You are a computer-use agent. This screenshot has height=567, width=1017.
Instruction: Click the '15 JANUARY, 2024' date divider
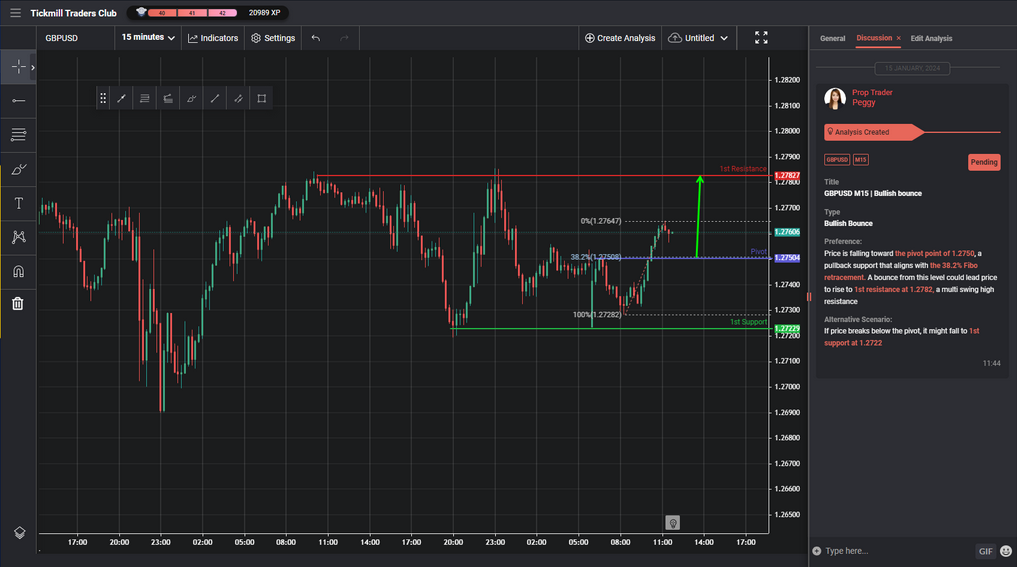pos(912,68)
